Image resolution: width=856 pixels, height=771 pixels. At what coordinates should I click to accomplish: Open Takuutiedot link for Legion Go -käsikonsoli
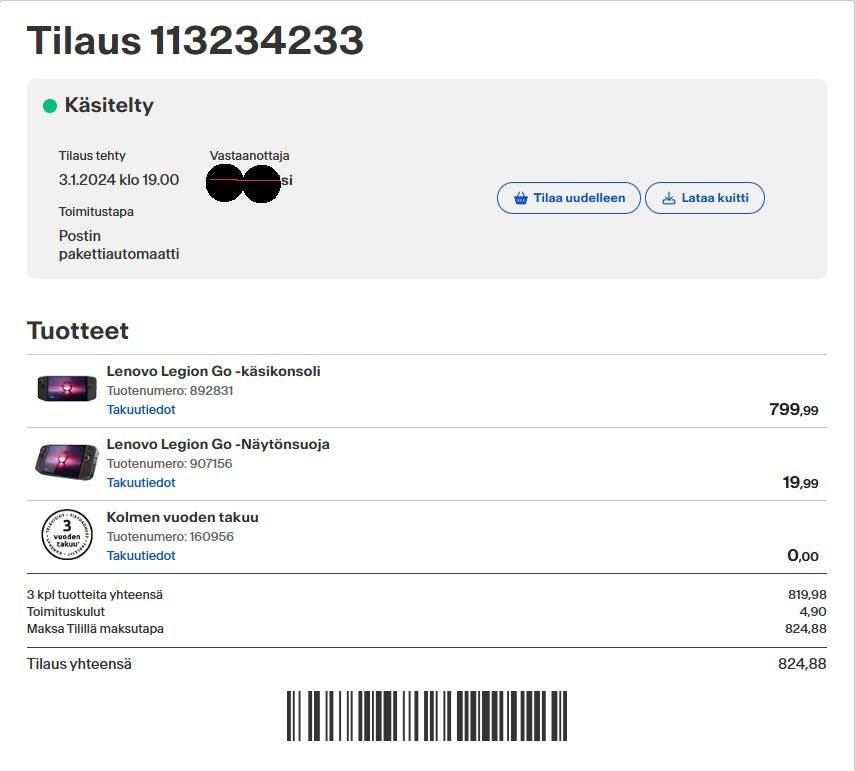(x=141, y=410)
